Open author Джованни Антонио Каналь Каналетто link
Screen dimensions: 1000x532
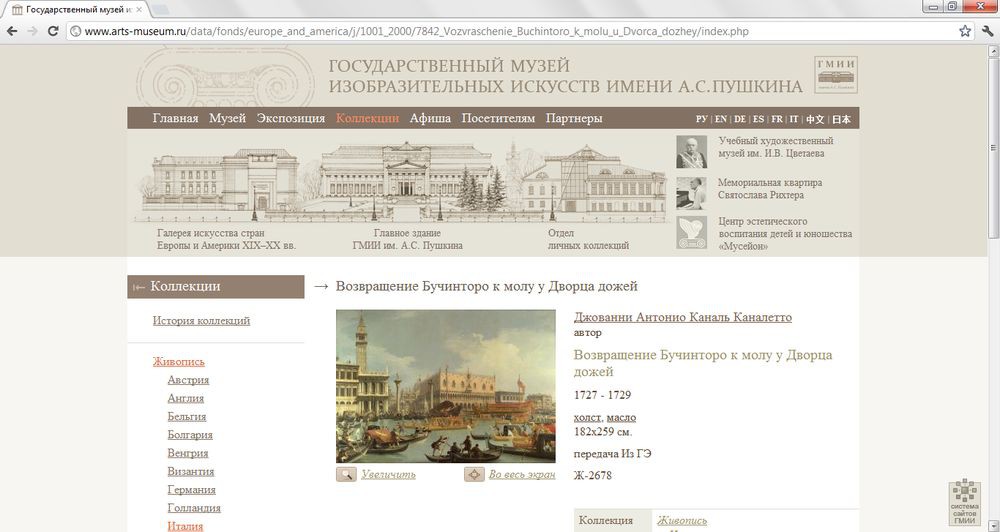coord(682,317)
